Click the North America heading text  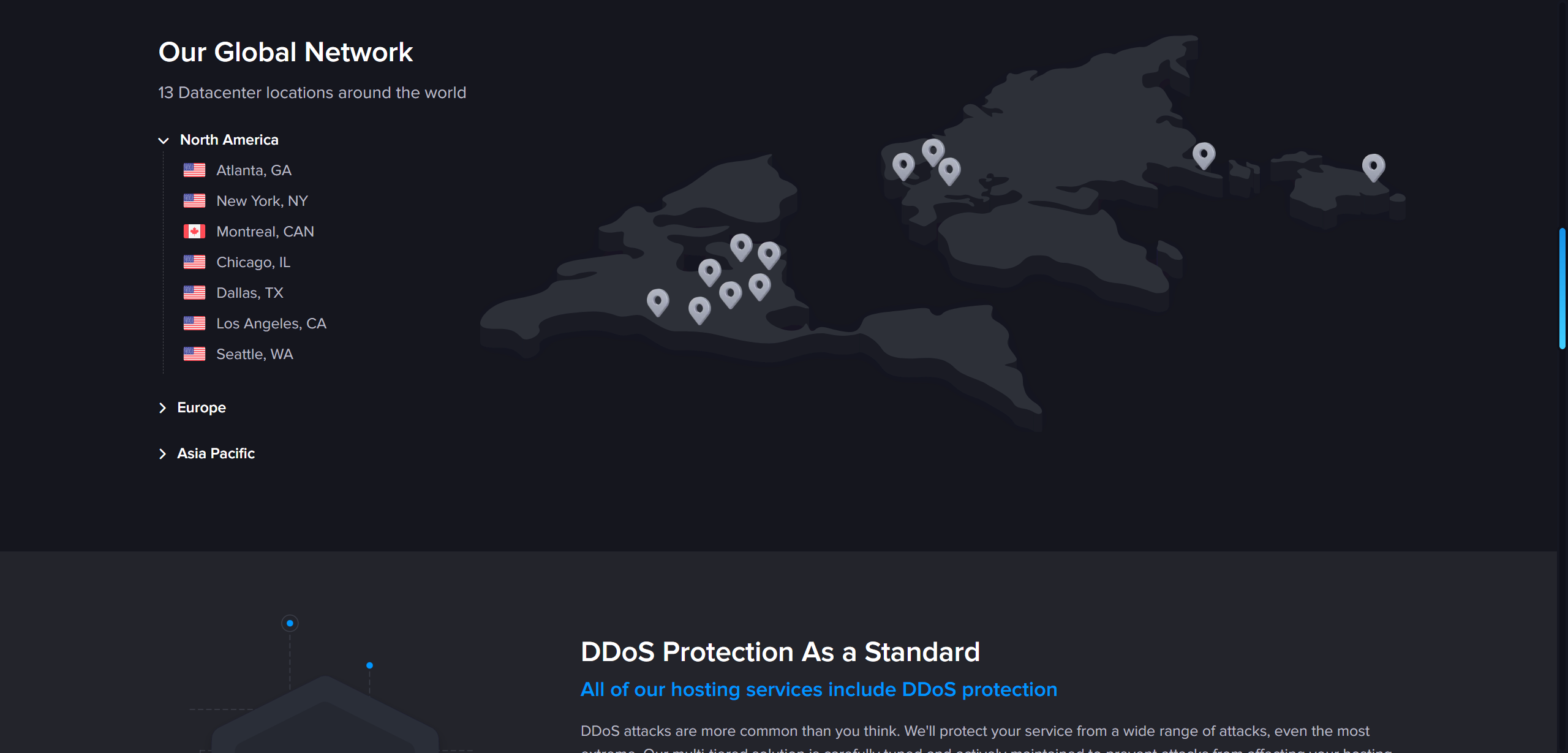coord(229,140)
